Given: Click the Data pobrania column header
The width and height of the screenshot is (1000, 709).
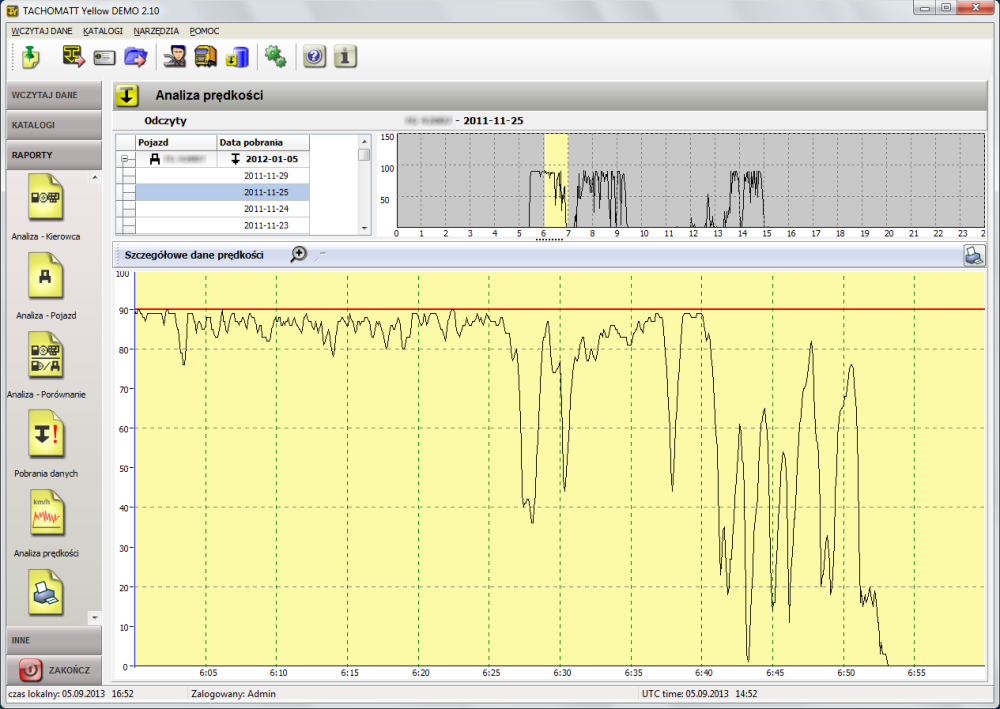Looking at the screenshot, I should point(264,143).
